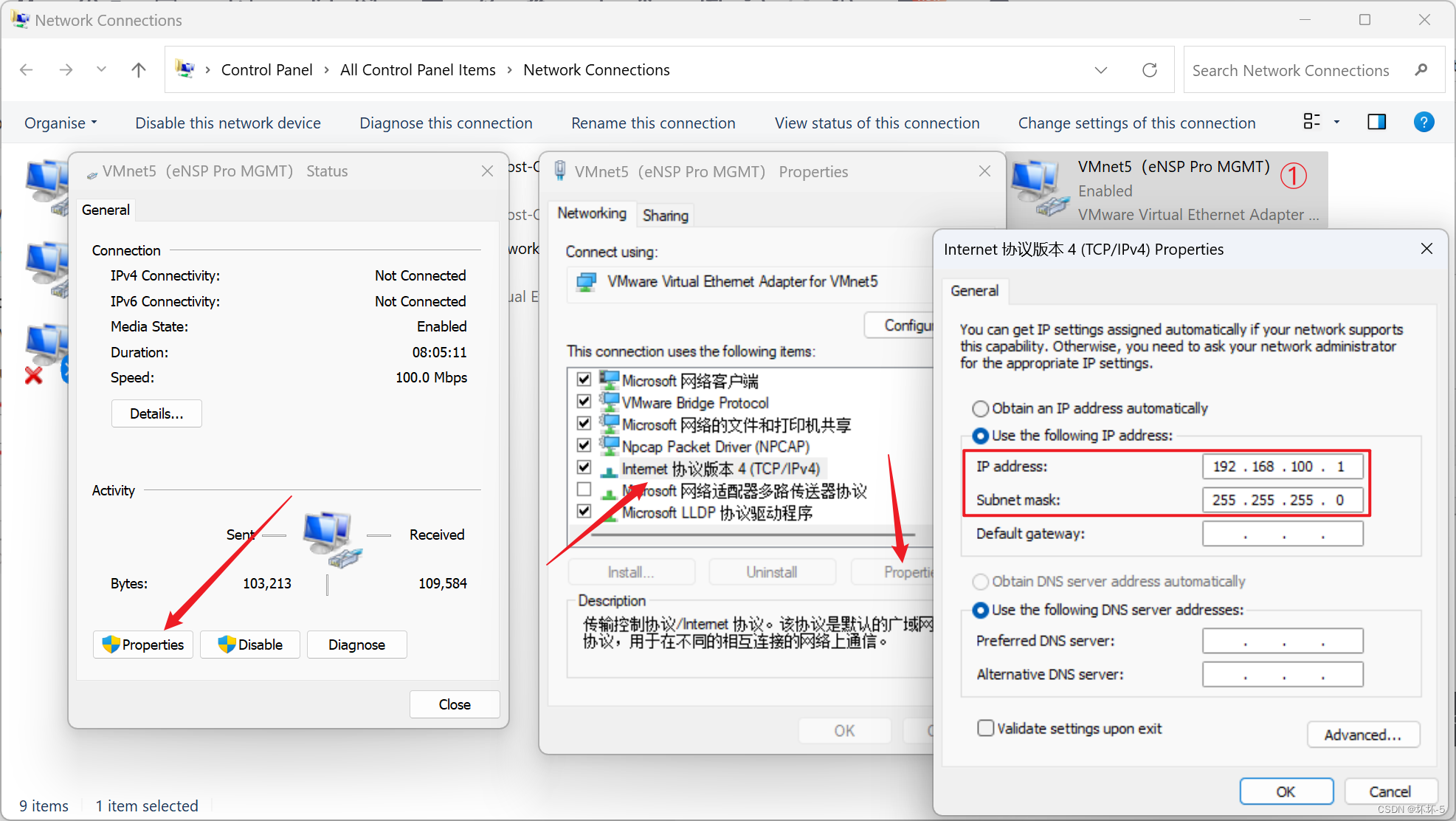
Task: Toggle Internet 协议版本 4 (TCP/IPv4) checkbox
Action: coord(584,467)
